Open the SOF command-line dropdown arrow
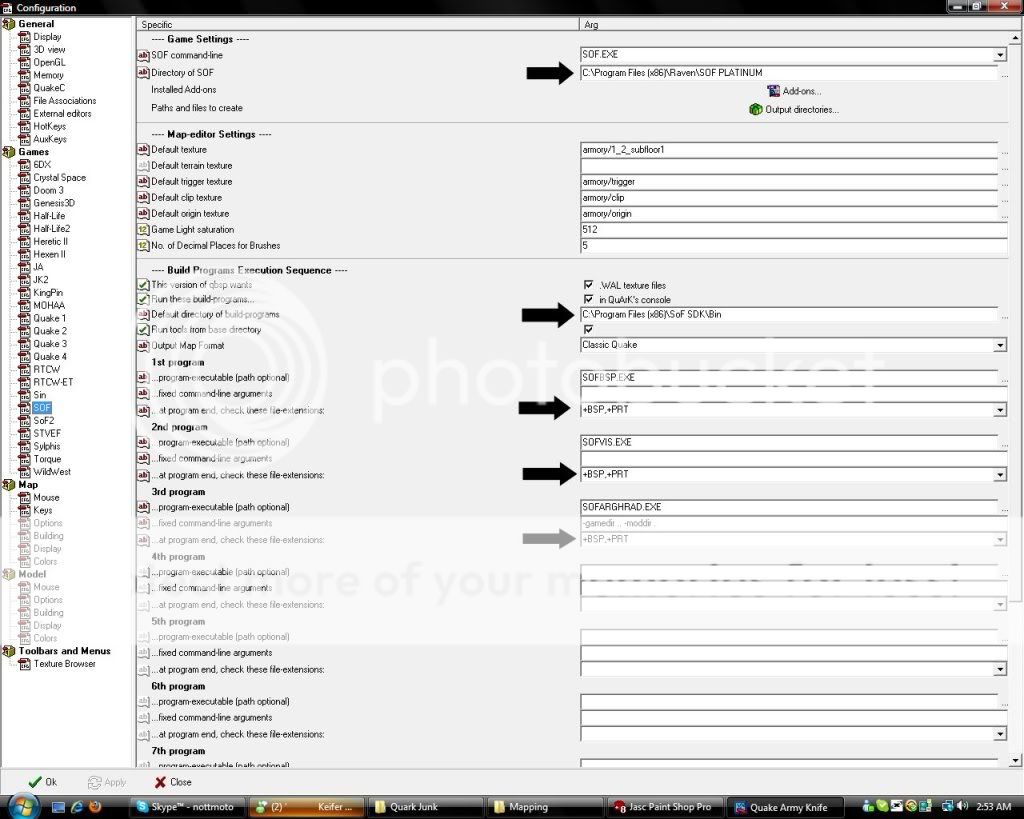 pos(1000,56)
